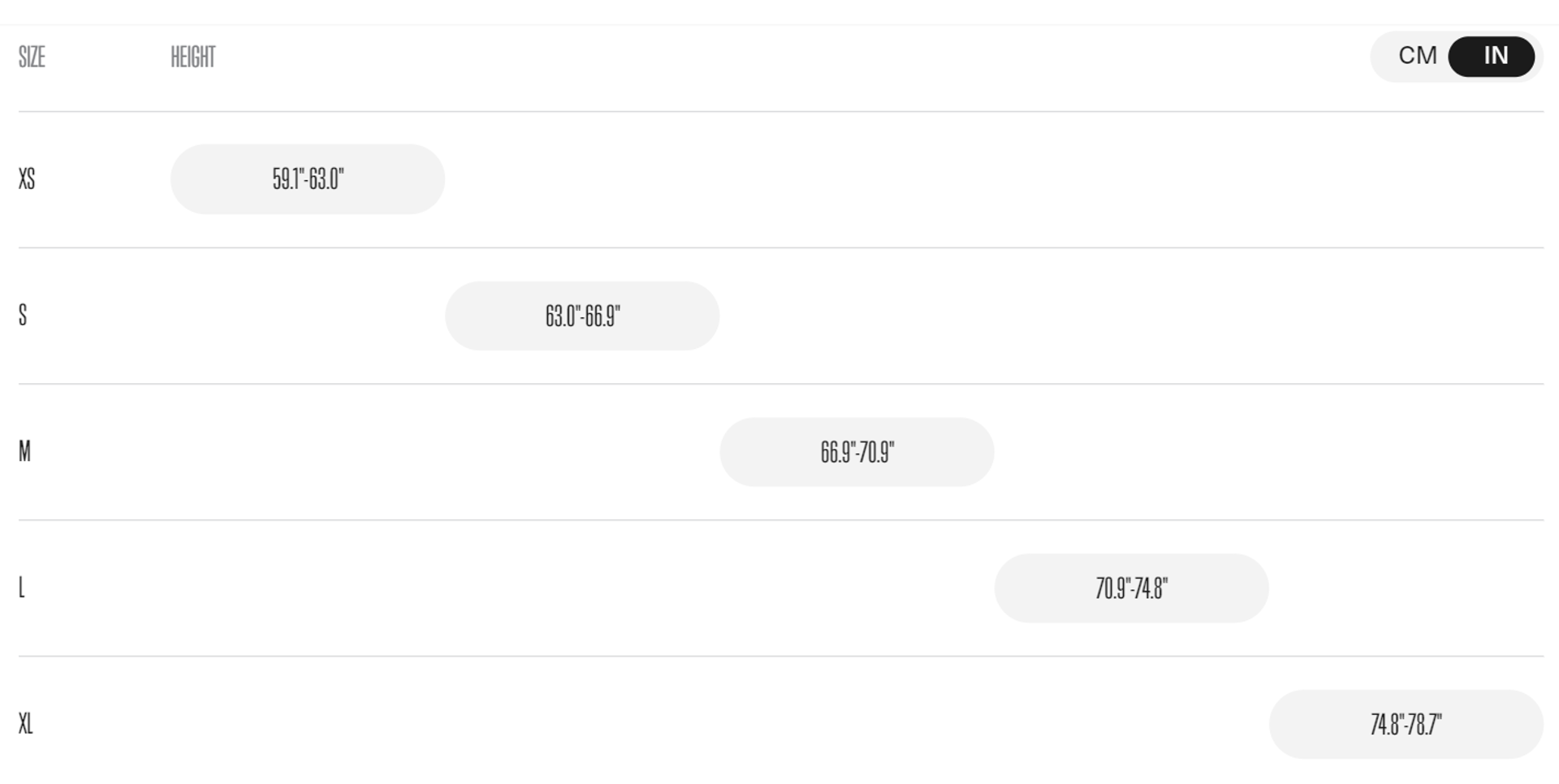Click the divider line between L and XL rows
Viewport: 1559px width, 784px height.
(779, 656)
